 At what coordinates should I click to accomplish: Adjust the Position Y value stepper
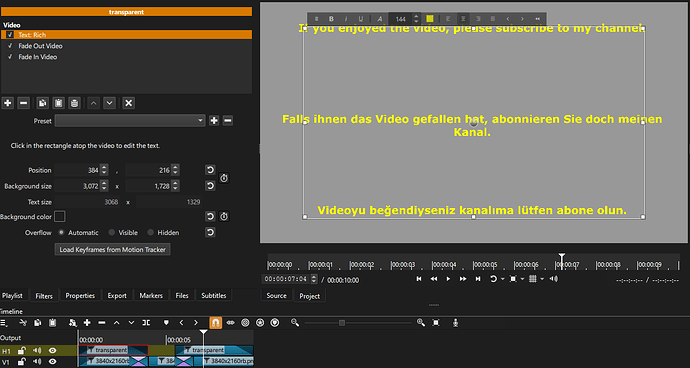(175, 170)
